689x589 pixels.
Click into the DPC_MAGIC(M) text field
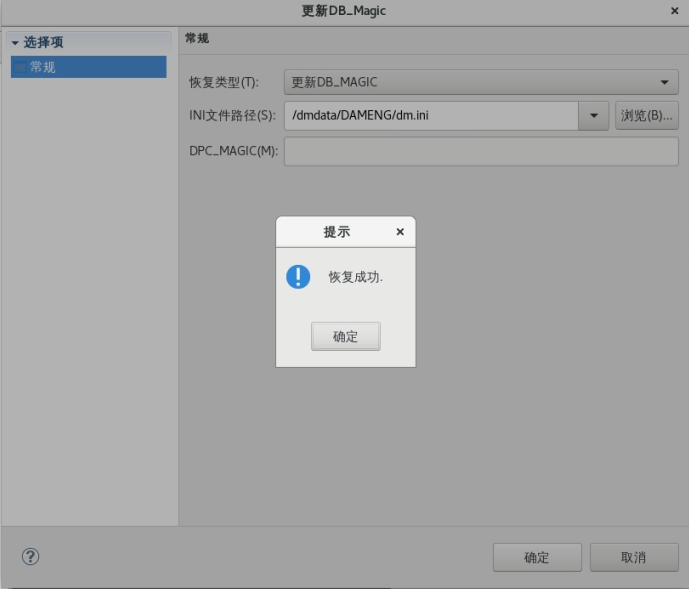481,151
